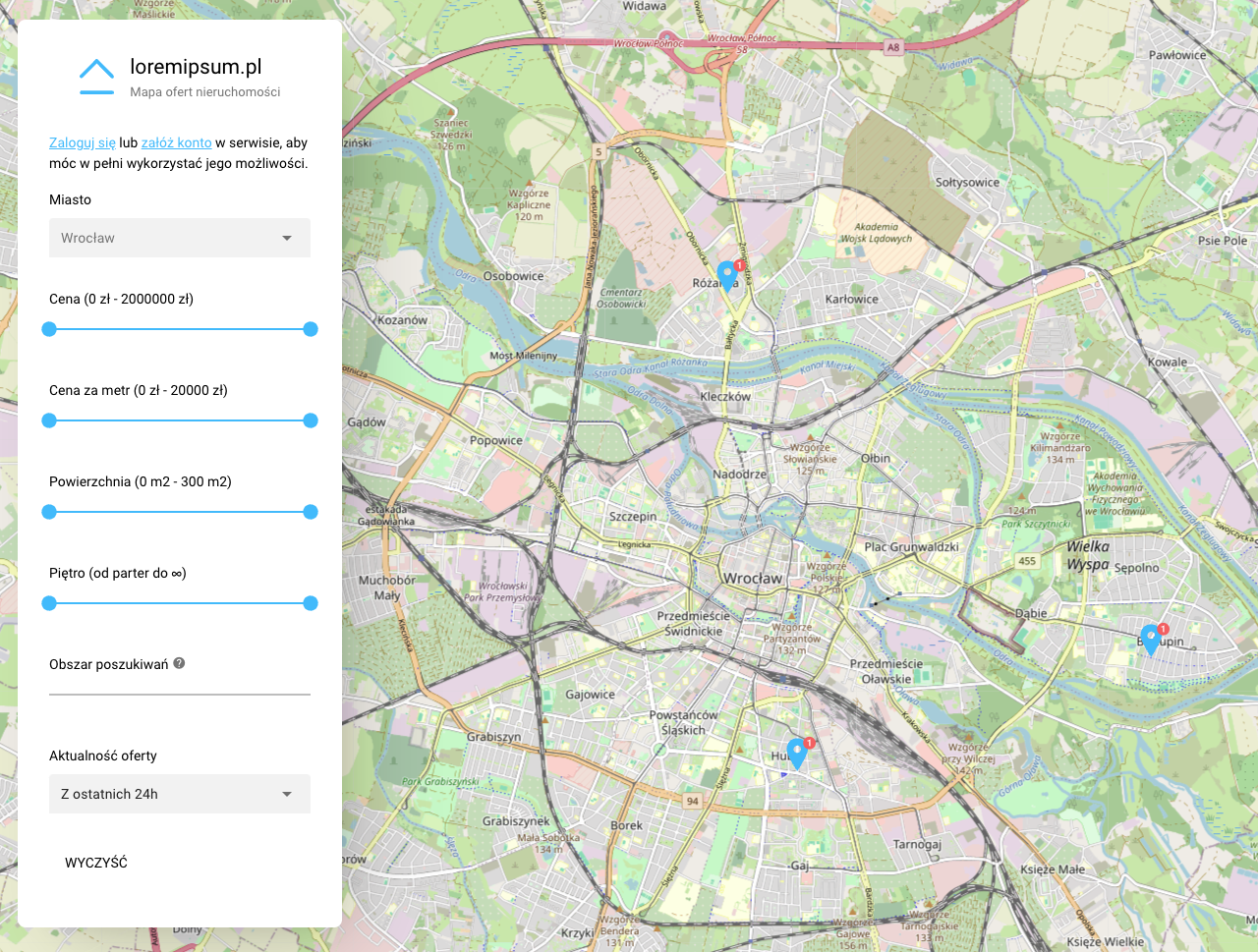Screen dimensions: 1258x952
Task: Click the 455 road shield on map
Action: [1027, 561]
